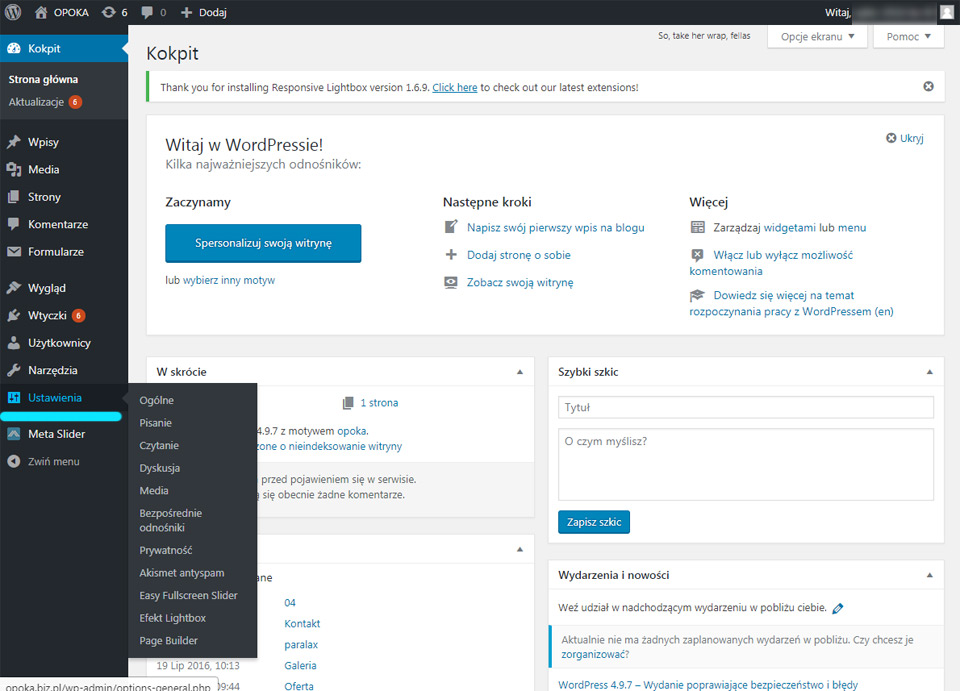This screenshot has width=960, height=691.
Task: Open the 'opoka' theme link
Action: click(x=351, y=431)
